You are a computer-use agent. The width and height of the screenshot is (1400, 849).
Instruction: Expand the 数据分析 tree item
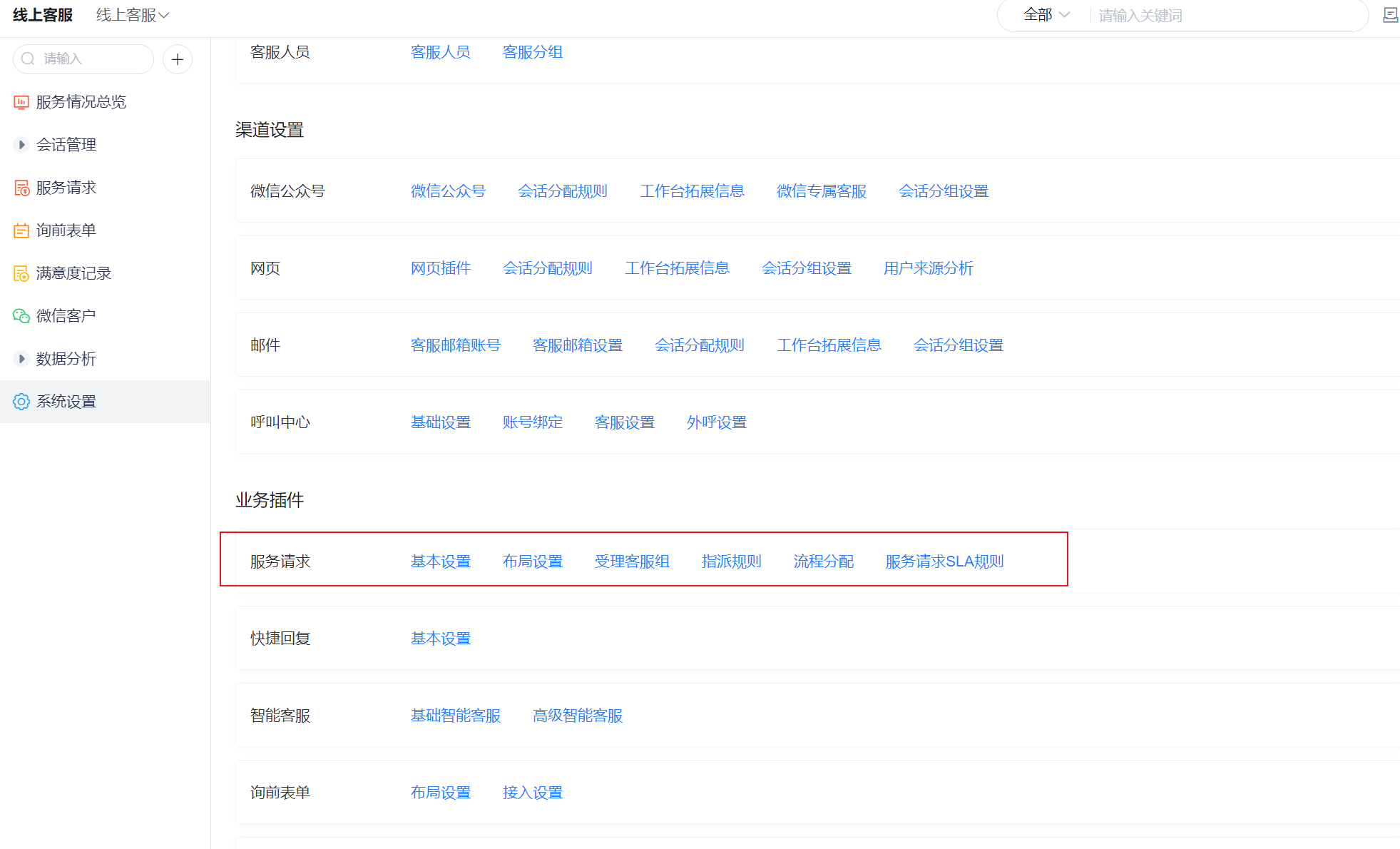21,359
